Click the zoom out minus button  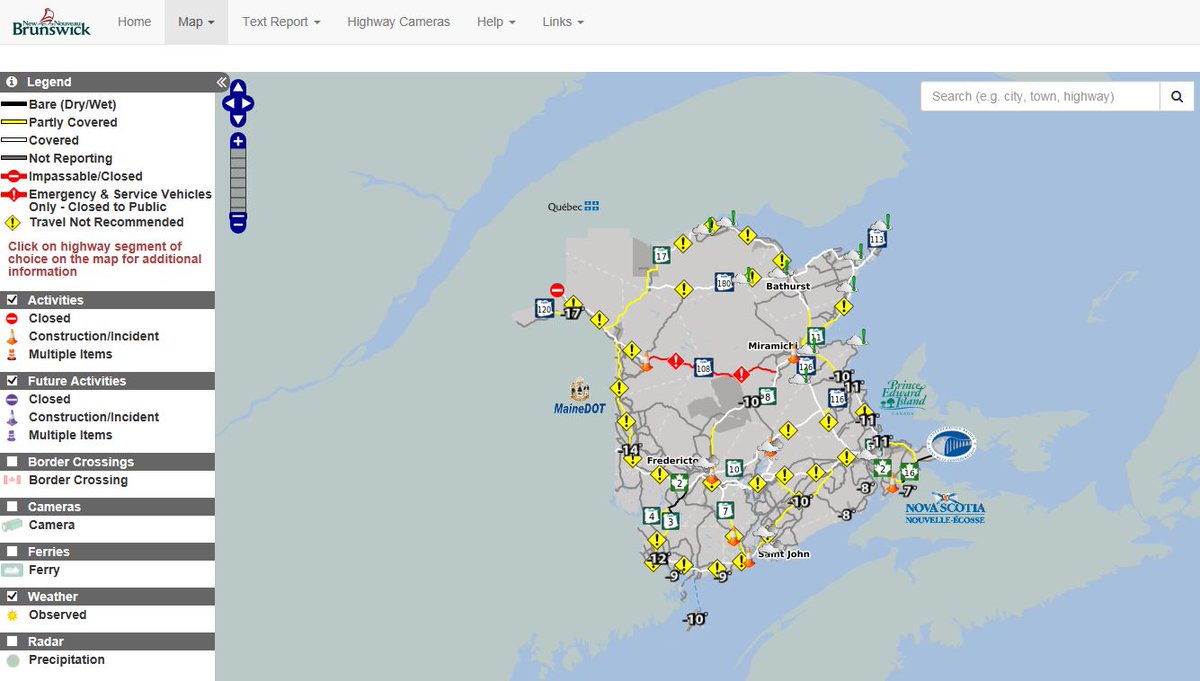point(238,222)
